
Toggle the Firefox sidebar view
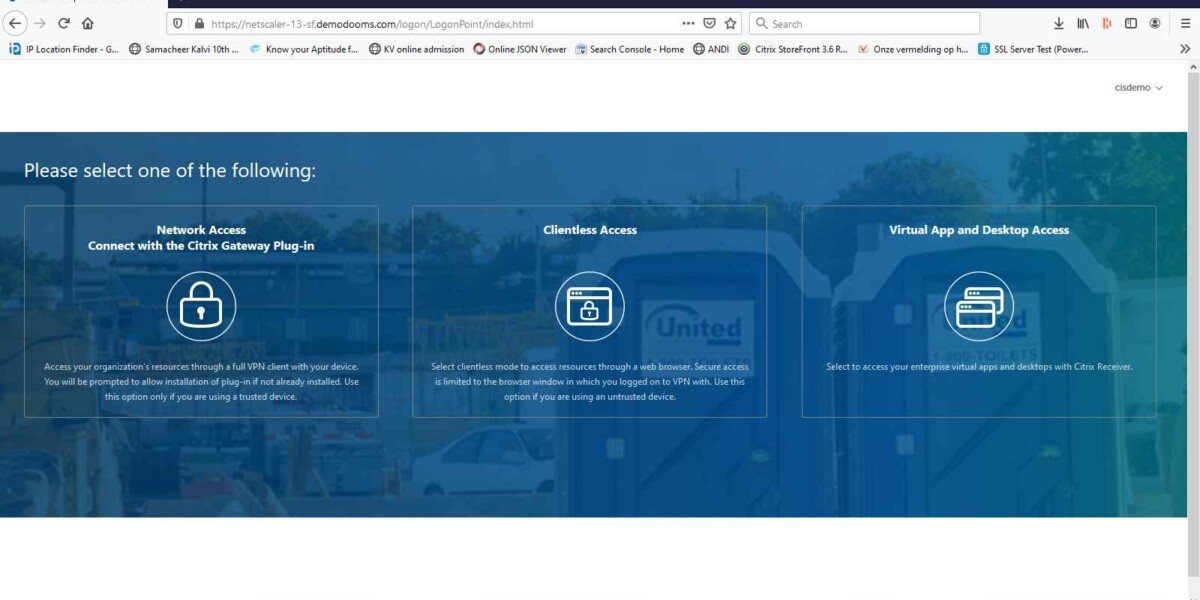[x=1131, y=23]
